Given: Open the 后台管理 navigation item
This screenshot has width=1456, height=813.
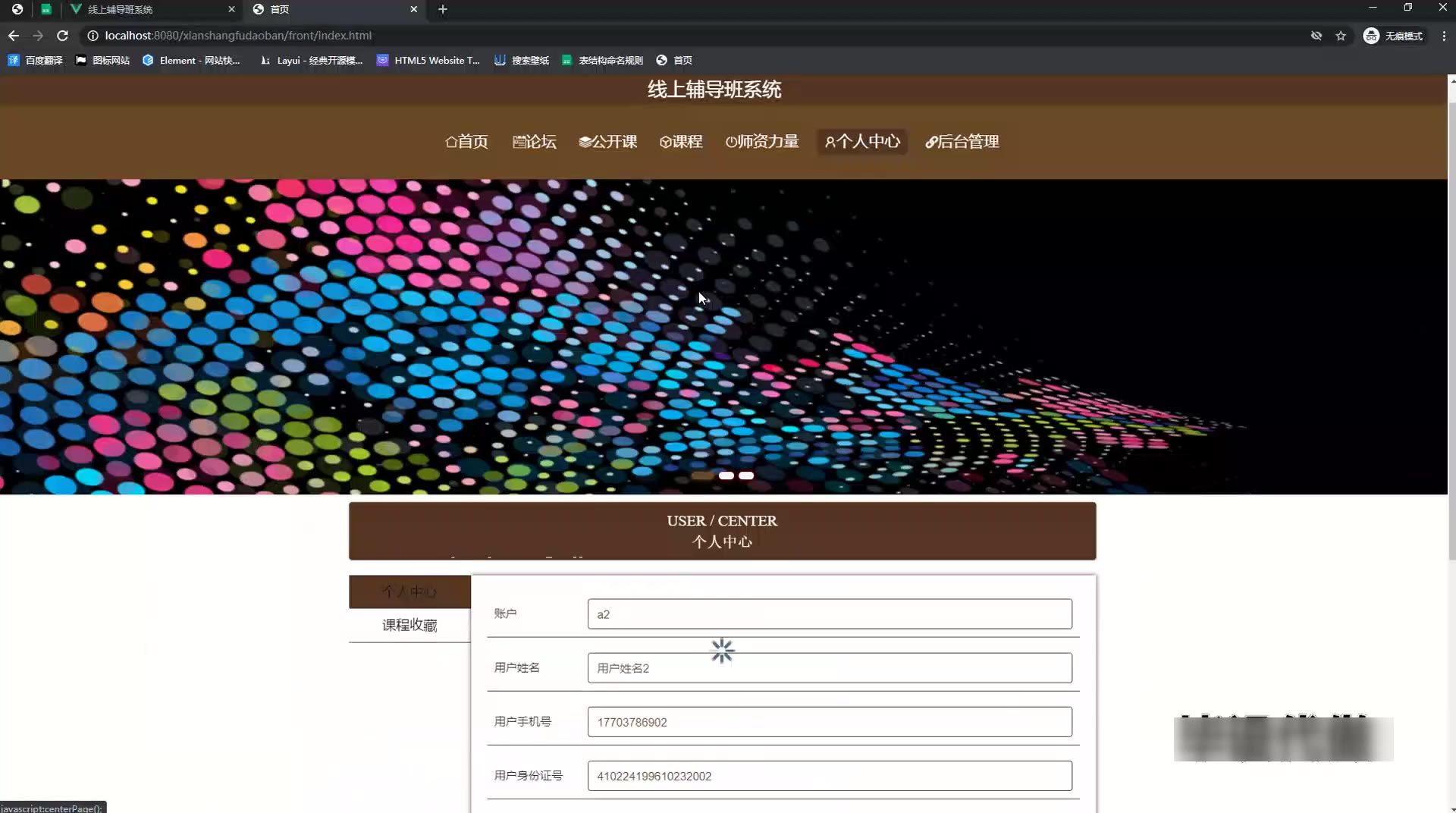Looking at the screenshot, I should pos(962,142).
